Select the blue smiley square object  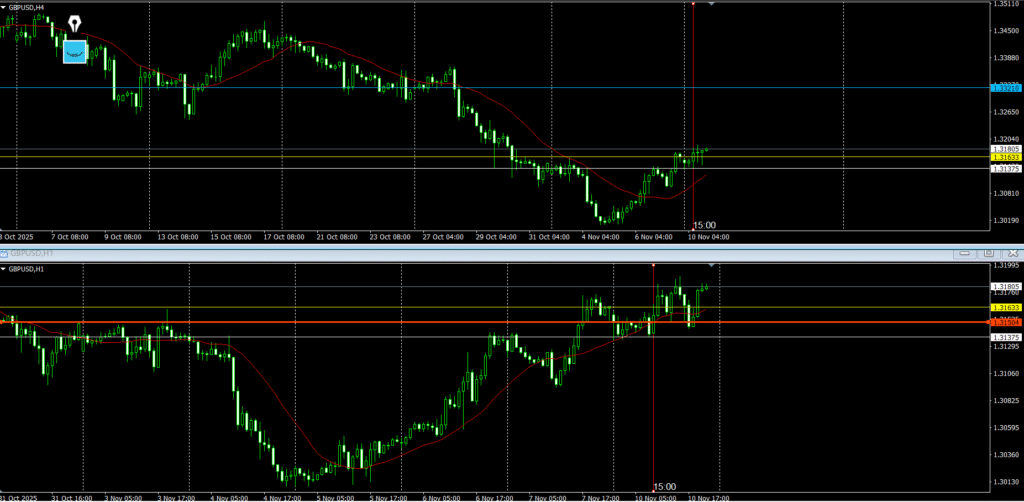point(75,51)
